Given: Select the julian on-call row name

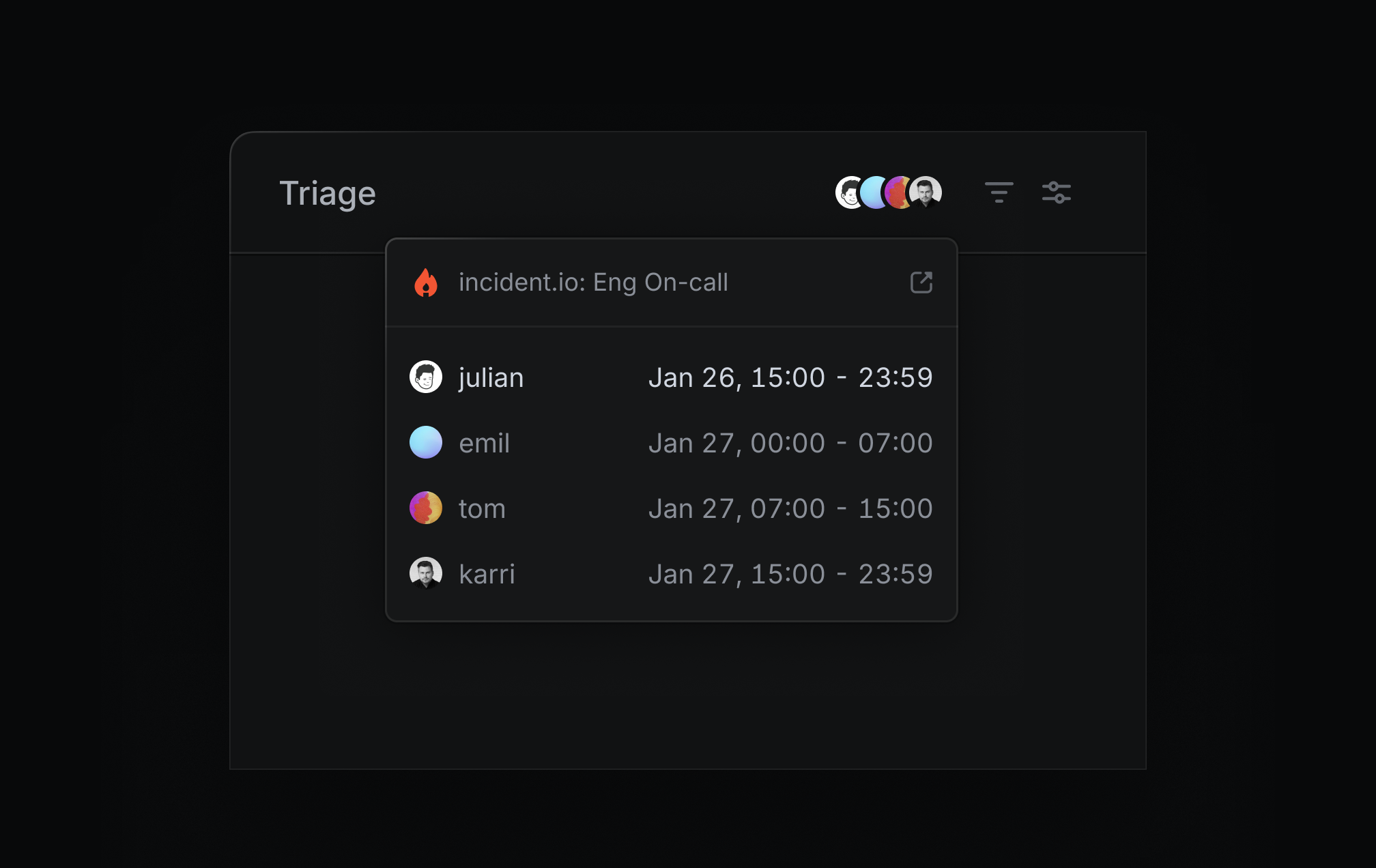Looking at the screenshot, I should click(491, 377).
